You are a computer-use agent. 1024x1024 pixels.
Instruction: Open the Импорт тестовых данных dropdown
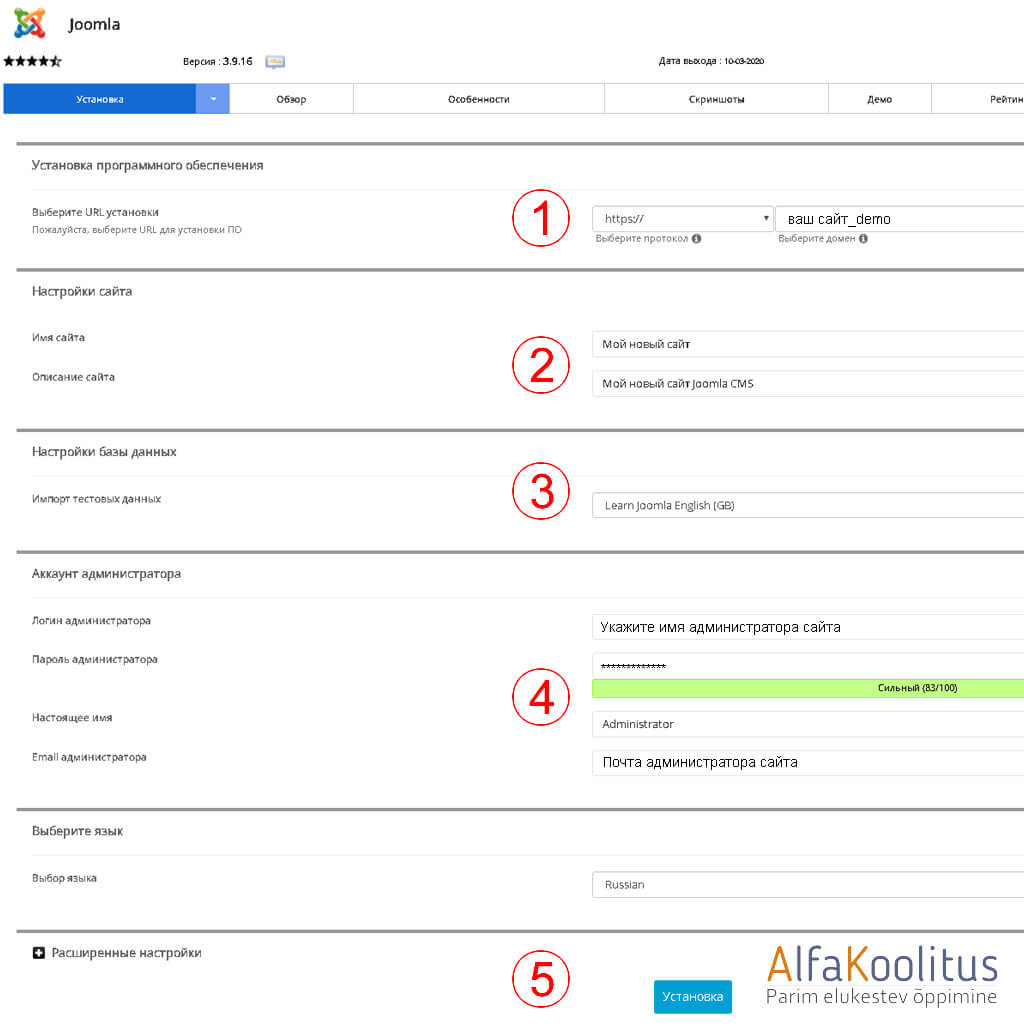pyautogui.click(x=808, y=505)
